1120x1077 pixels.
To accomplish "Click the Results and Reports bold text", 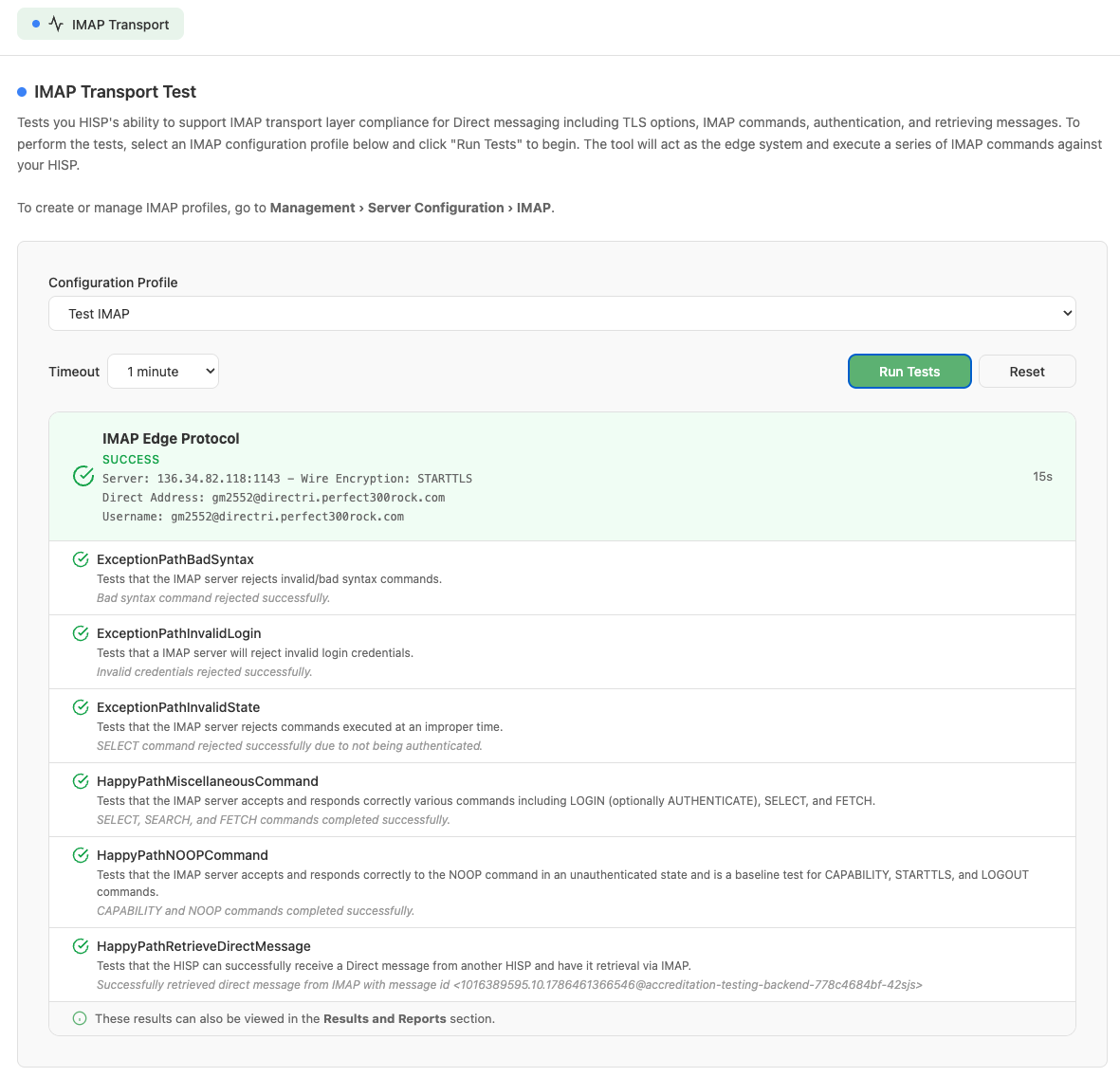I will pyautogui.click(x=384, y=1019).
